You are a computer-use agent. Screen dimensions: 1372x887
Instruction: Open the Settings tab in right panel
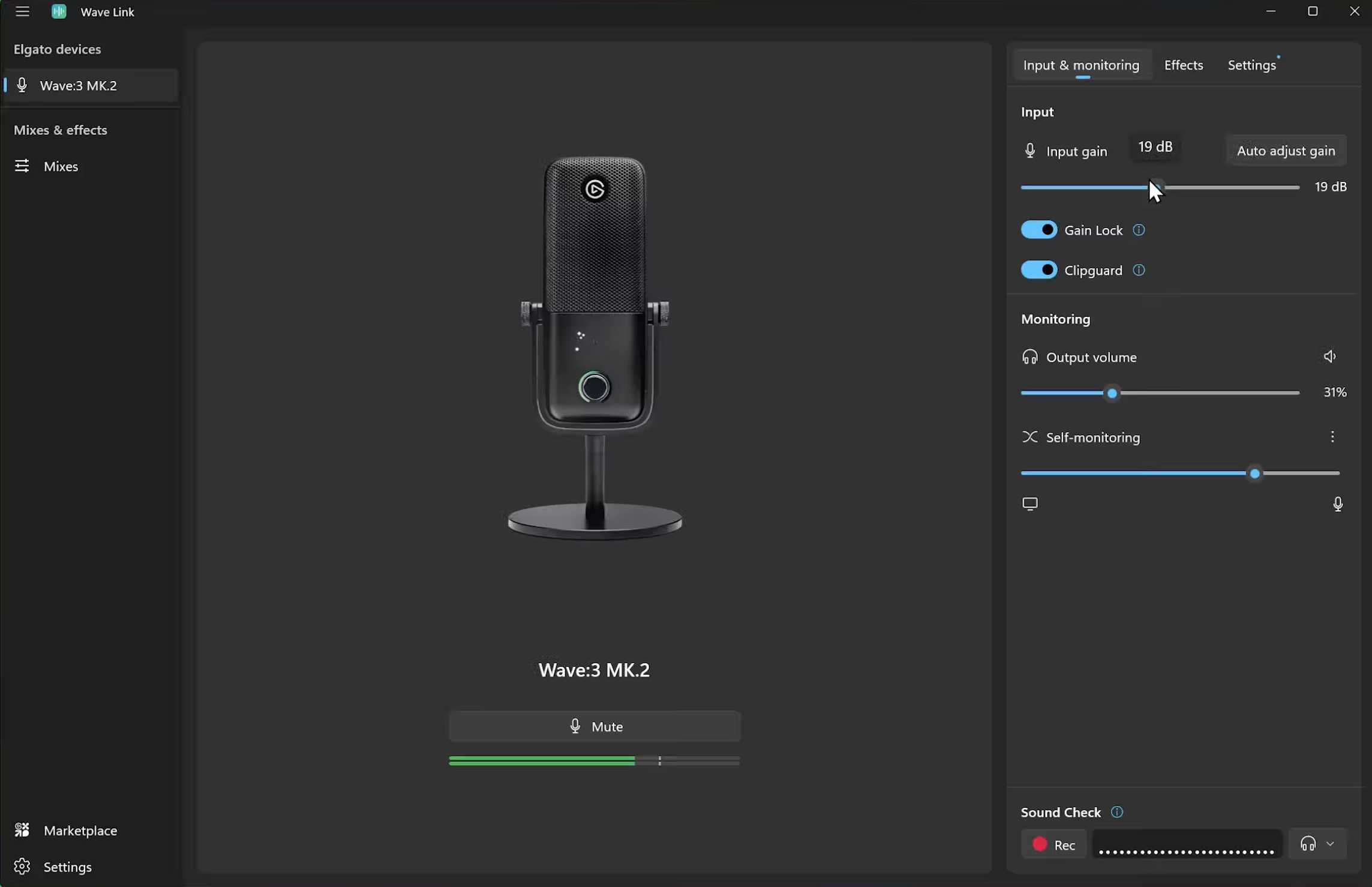coord(1251,65)
